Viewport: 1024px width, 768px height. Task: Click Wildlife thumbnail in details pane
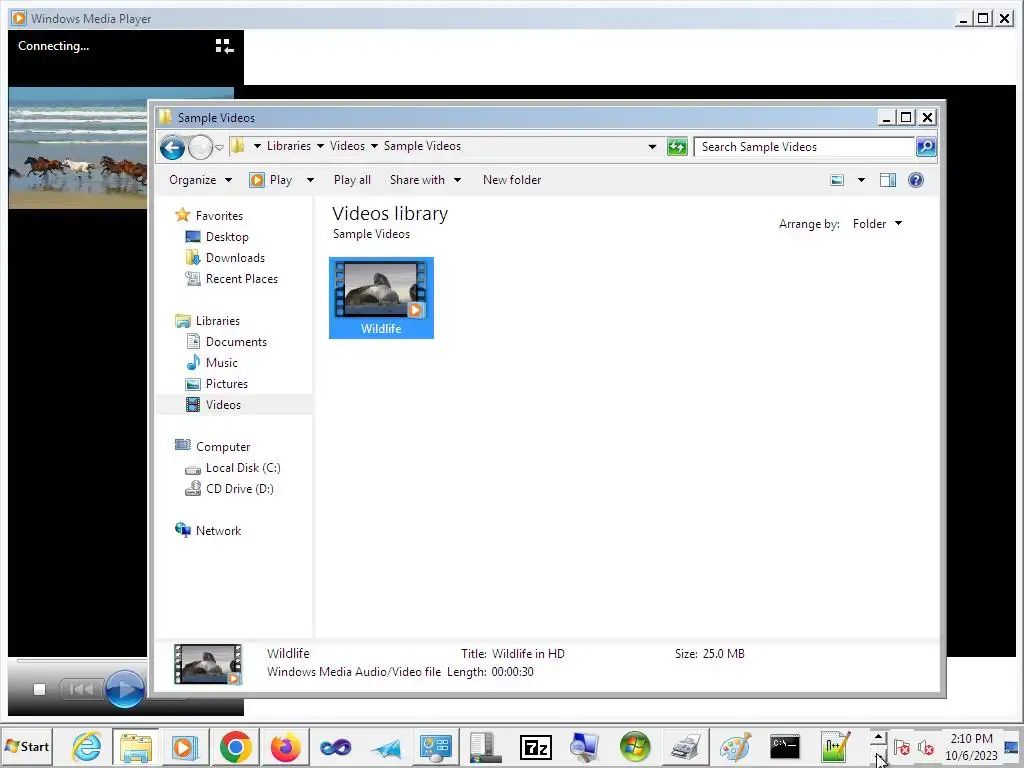[x=208, y=664]
